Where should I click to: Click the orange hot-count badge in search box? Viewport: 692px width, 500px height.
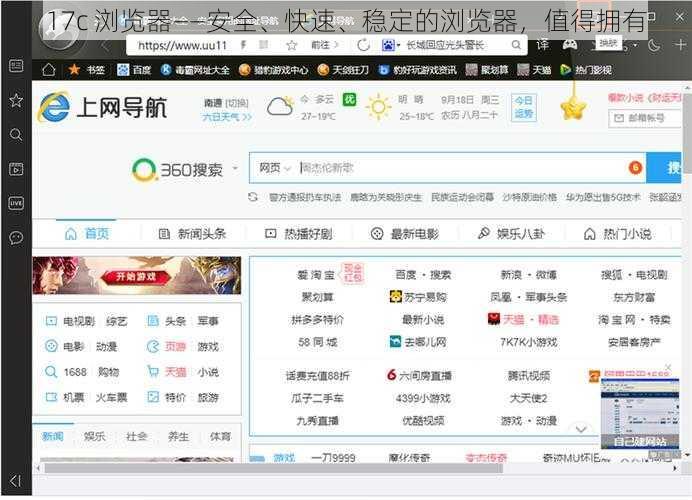coord(635,168)
